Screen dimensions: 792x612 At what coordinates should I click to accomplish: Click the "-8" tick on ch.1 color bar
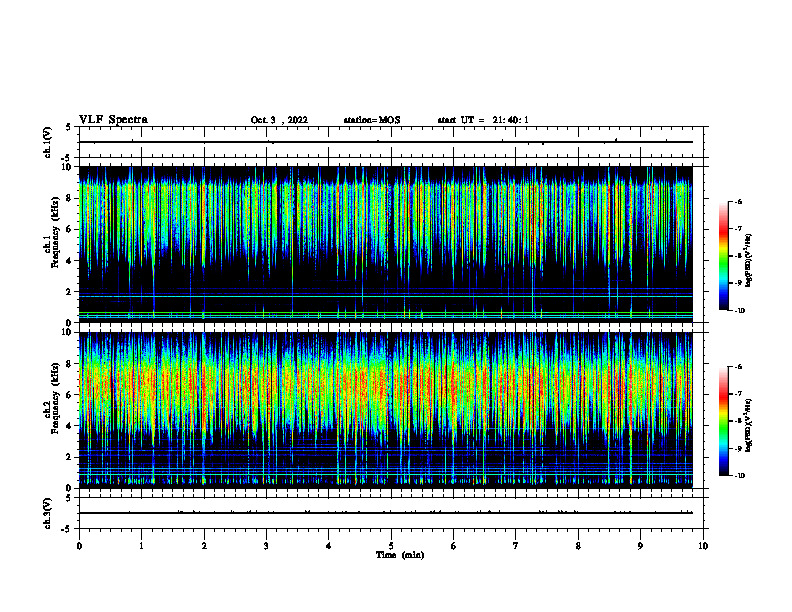coord(738,256)
